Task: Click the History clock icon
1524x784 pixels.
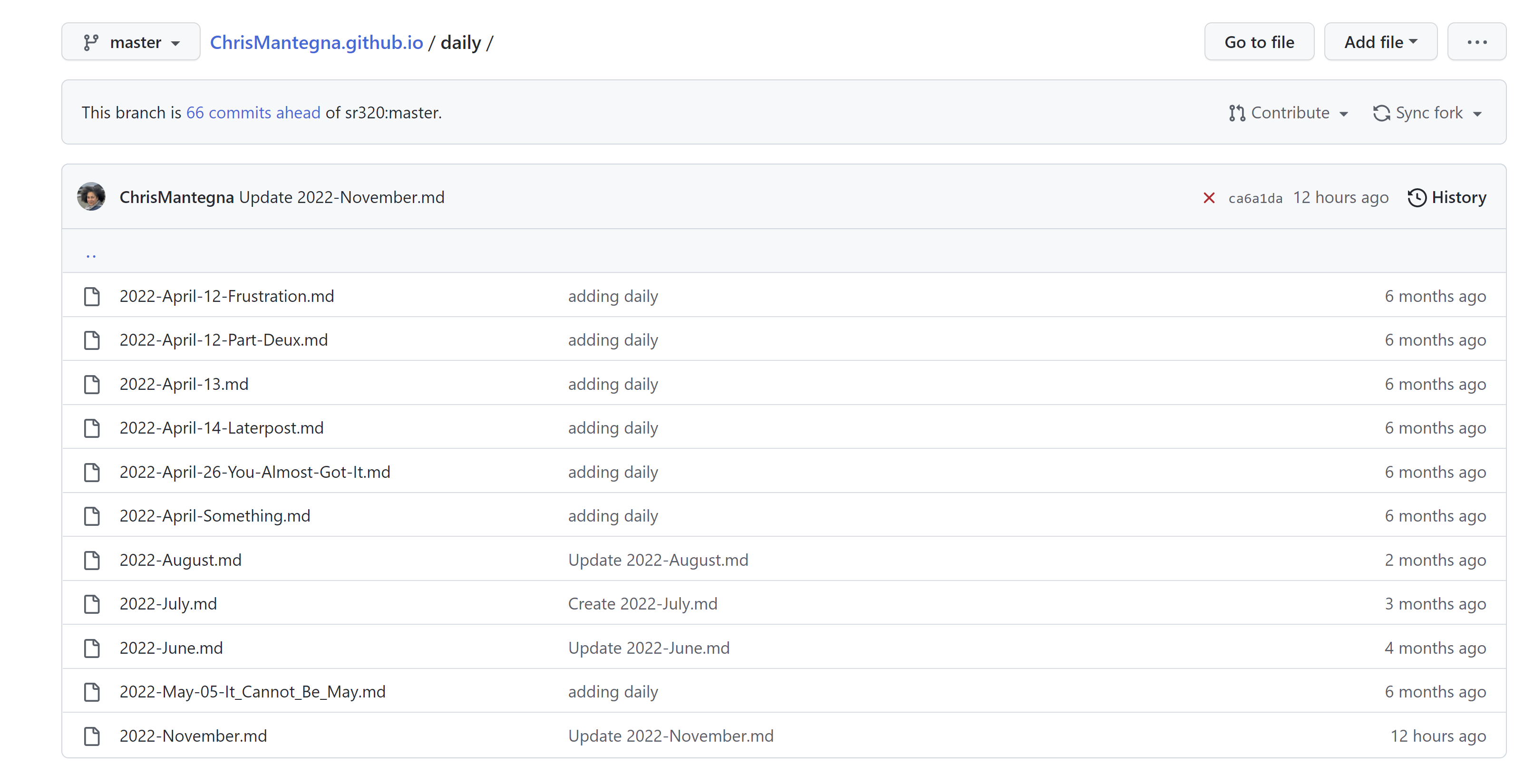Action: coord(1418,197)
